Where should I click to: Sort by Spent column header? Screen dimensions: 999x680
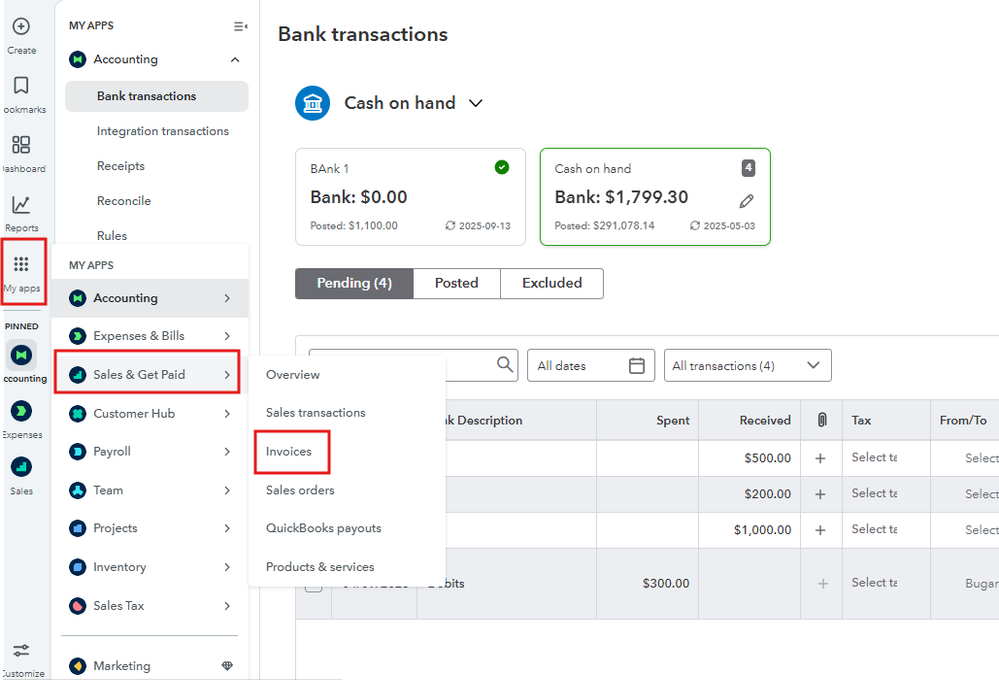[672, 421]
